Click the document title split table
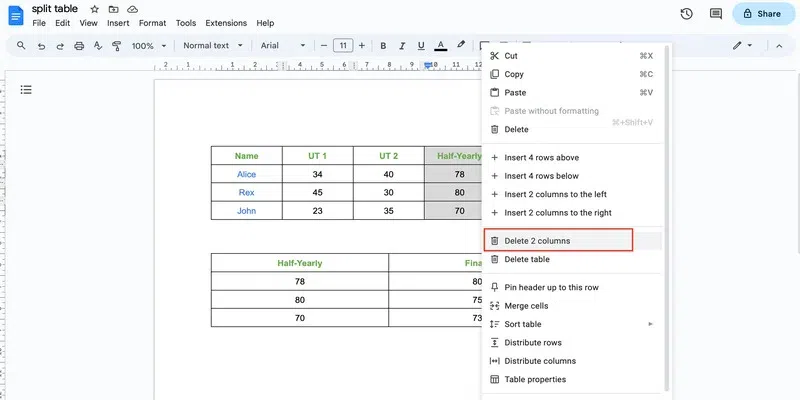 [x=55, y=9]
